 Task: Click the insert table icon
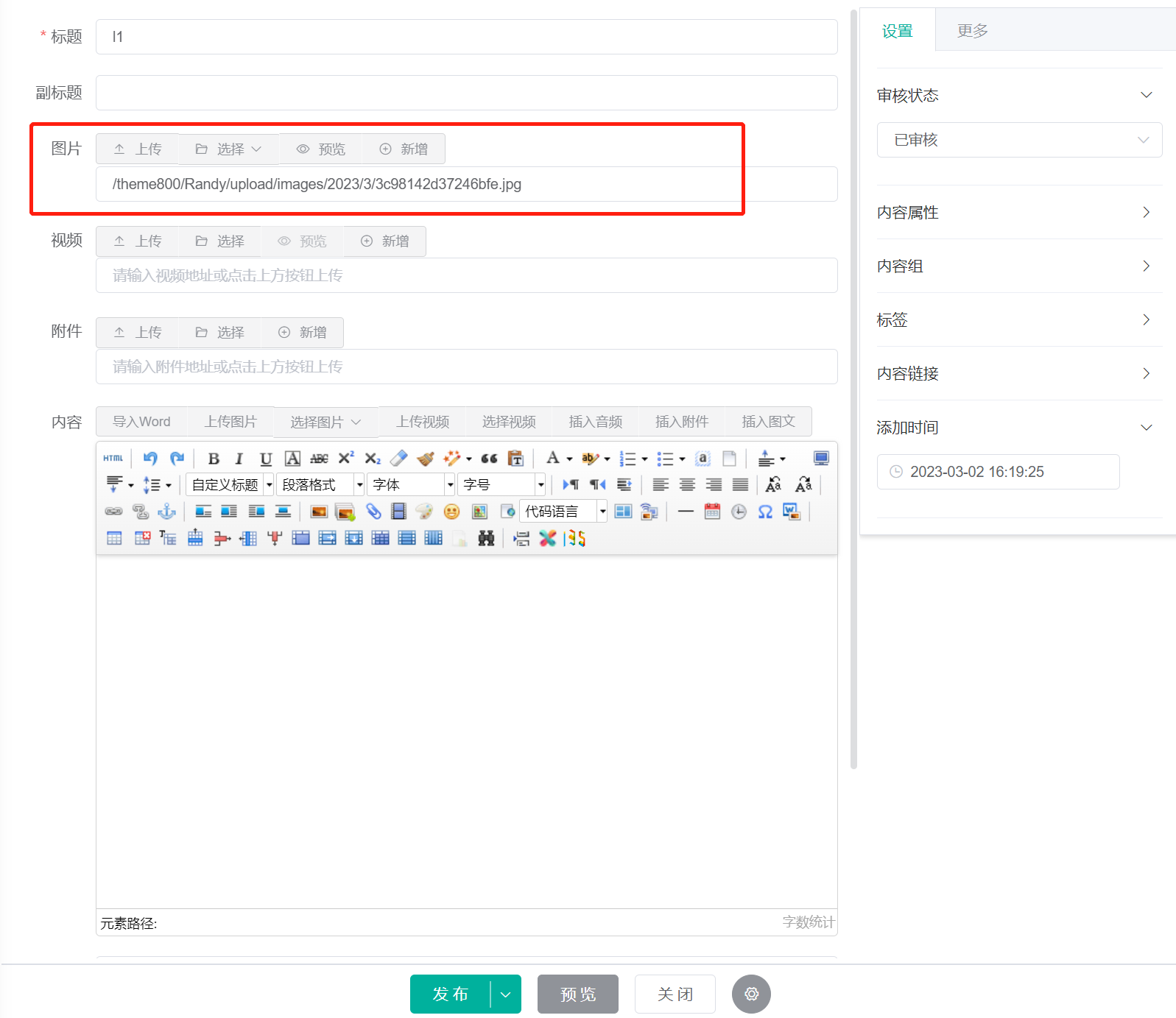[114, 539]
